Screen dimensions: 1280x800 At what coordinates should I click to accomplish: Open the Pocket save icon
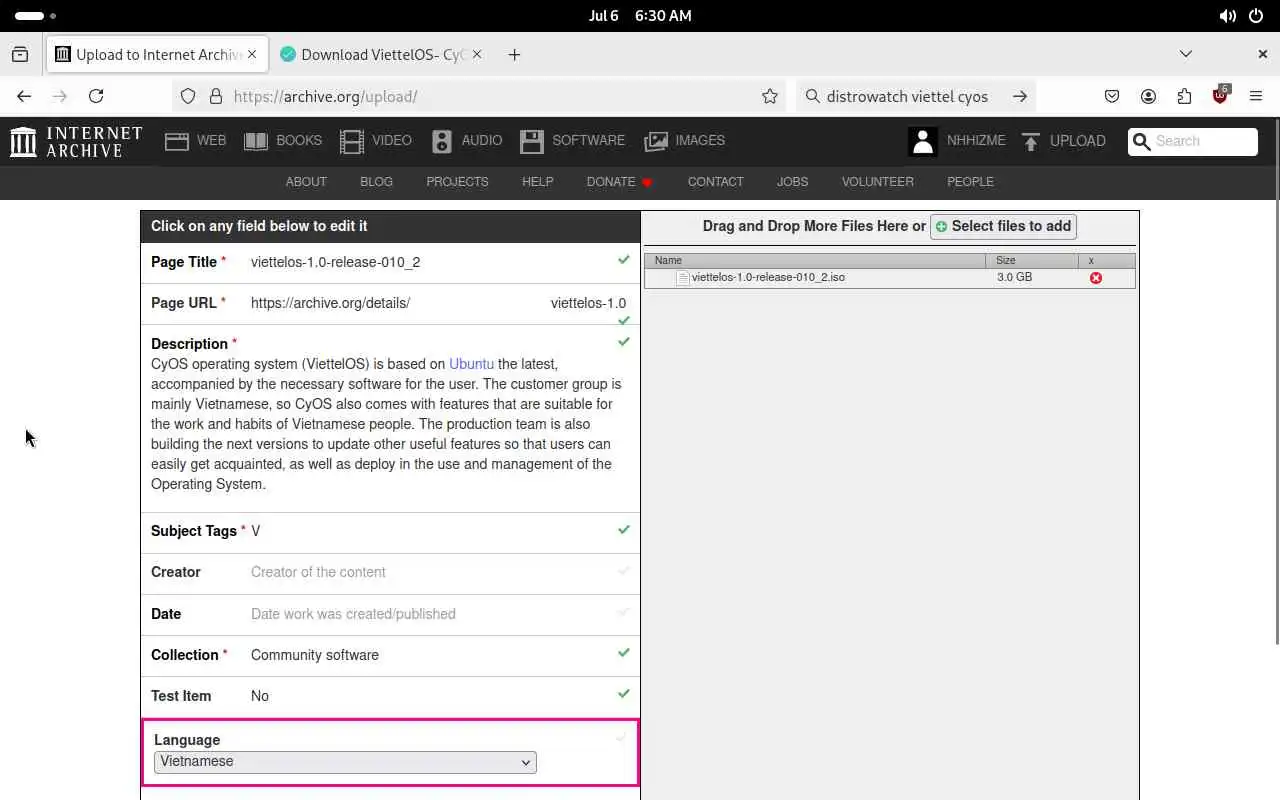coord(1112,96)
